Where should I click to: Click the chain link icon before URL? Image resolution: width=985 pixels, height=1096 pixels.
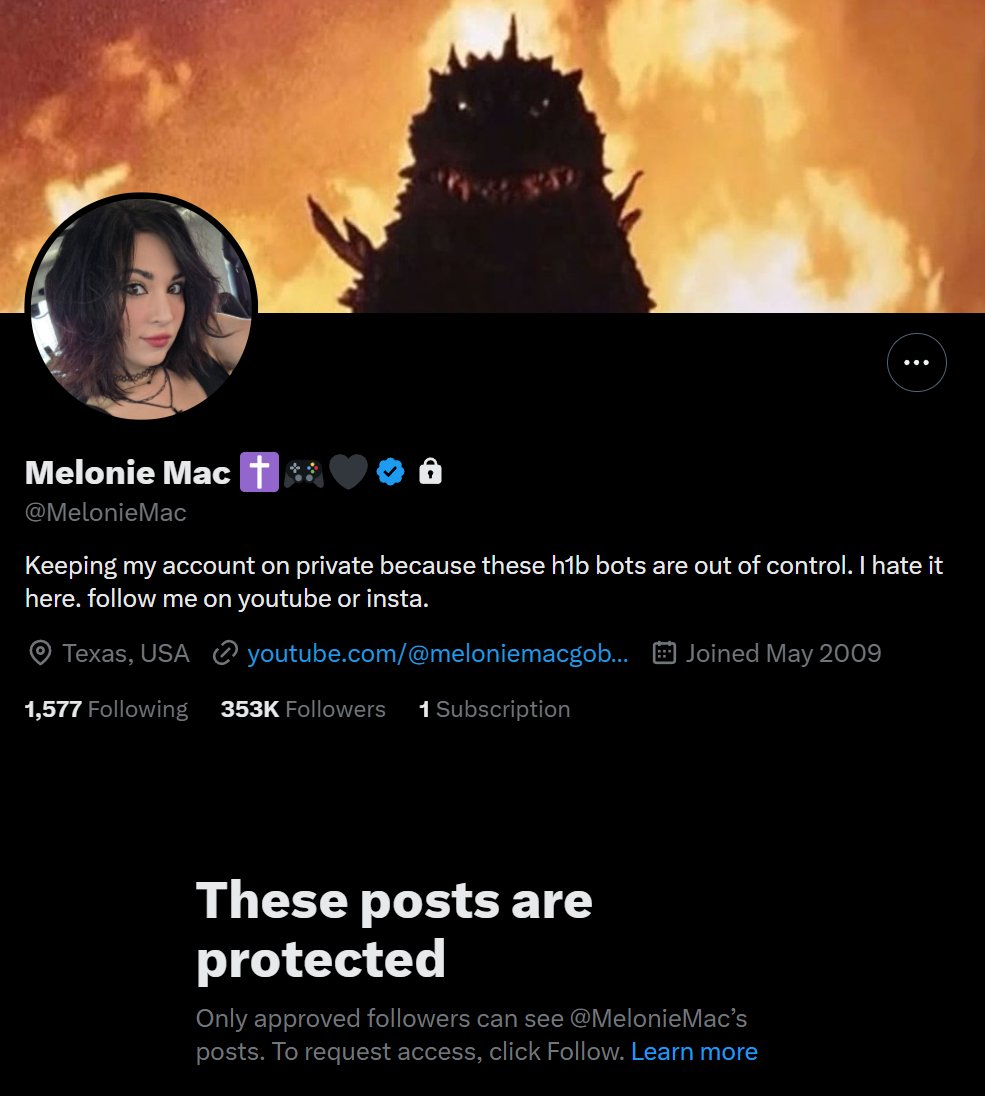click(x=225, y=653)
